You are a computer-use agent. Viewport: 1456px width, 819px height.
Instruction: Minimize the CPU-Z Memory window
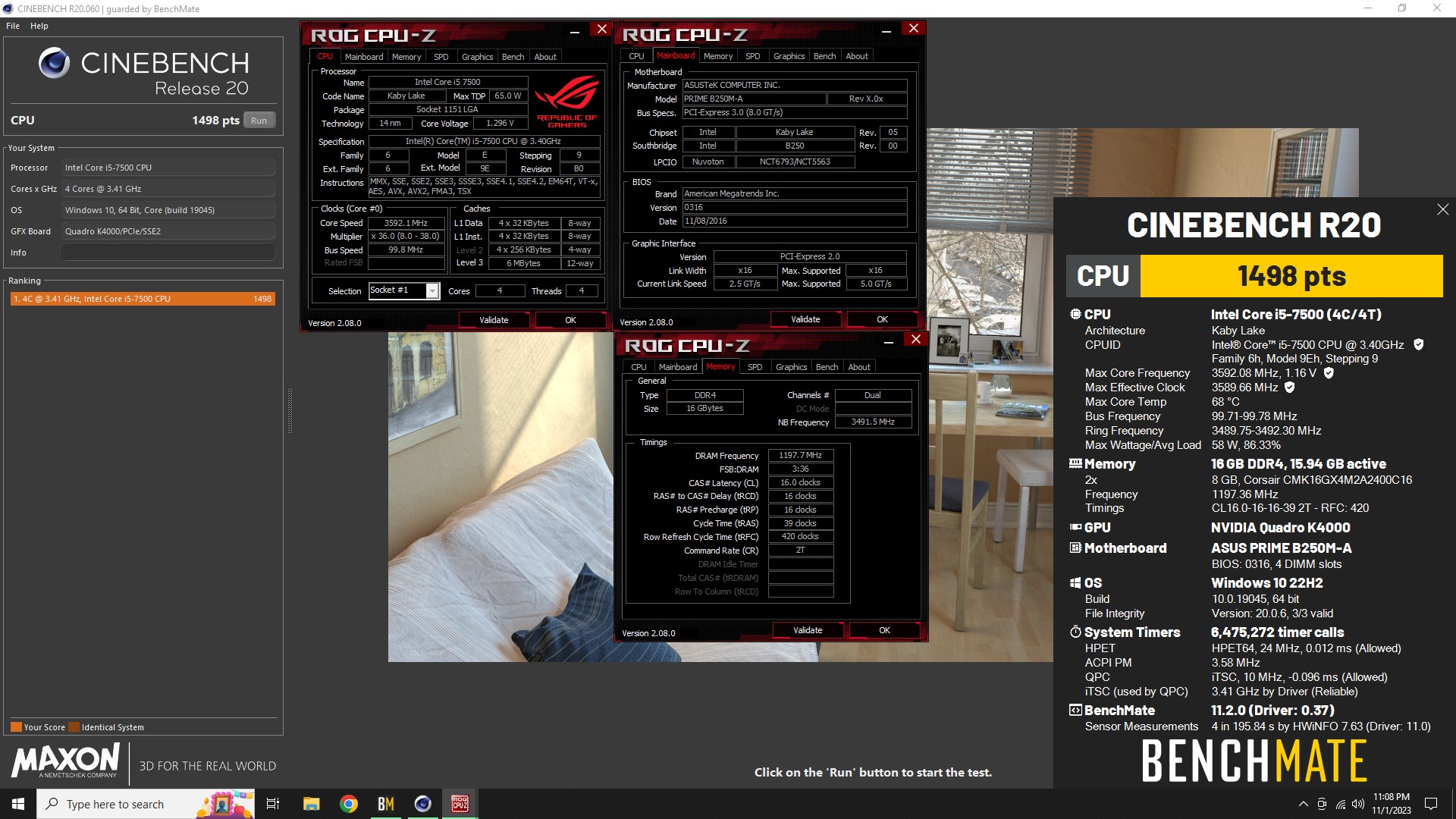(x=889, y=342)
